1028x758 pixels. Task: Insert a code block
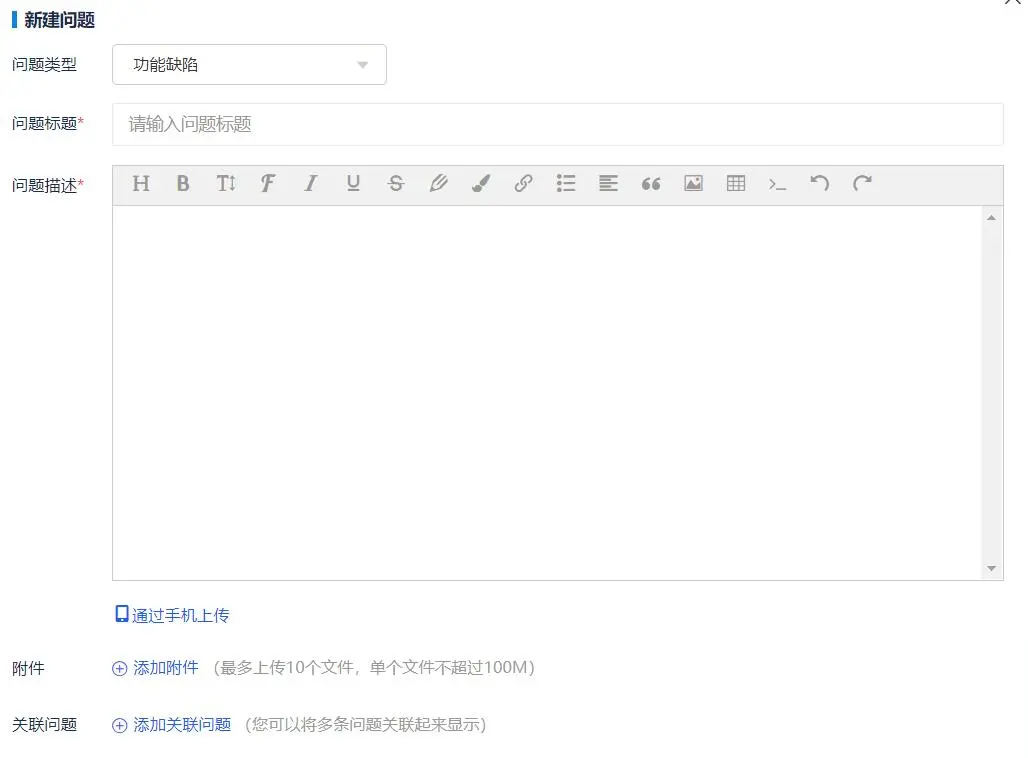(x=777, y=183)
